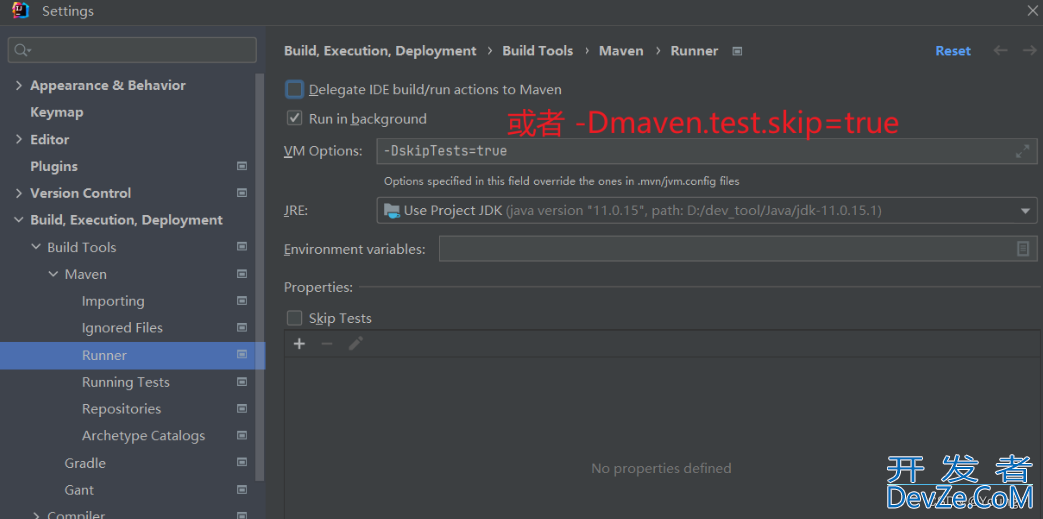Screen dimensions: 1043x519
Task: Add a property with the plus icon
Action: click(299, 343)
